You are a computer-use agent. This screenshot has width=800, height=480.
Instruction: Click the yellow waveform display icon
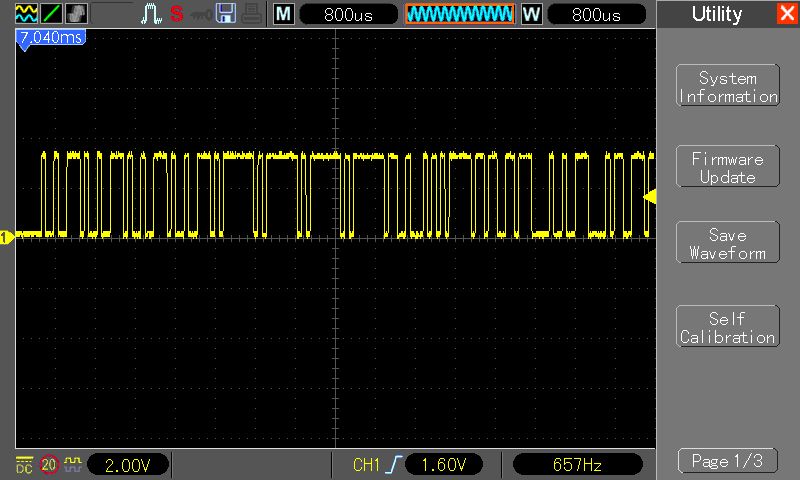point(26,14)
